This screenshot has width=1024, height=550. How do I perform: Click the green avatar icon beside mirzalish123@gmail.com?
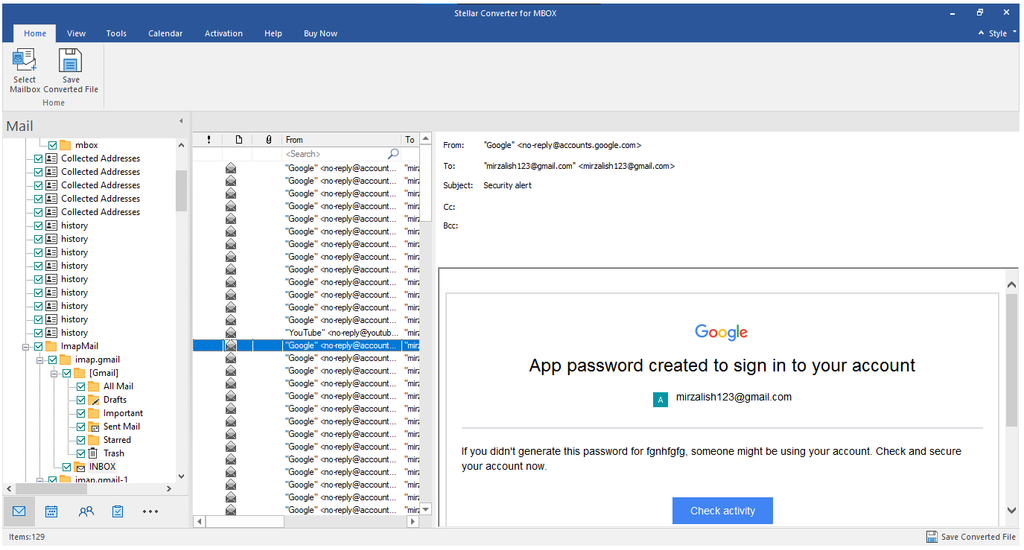(660, 400)
